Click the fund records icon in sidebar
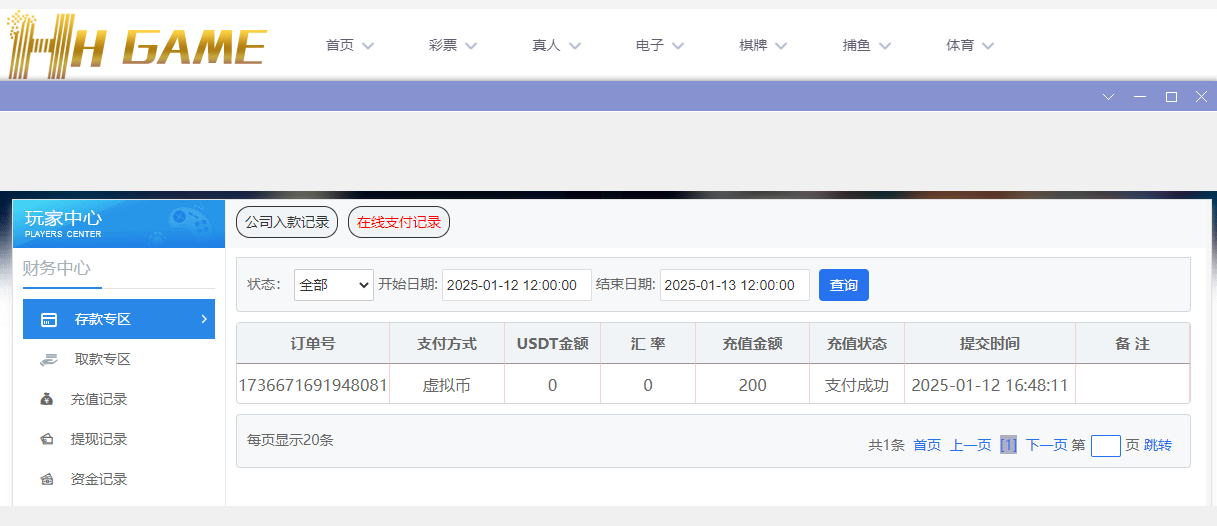1217x526 pixels. [x=47, y=480]
